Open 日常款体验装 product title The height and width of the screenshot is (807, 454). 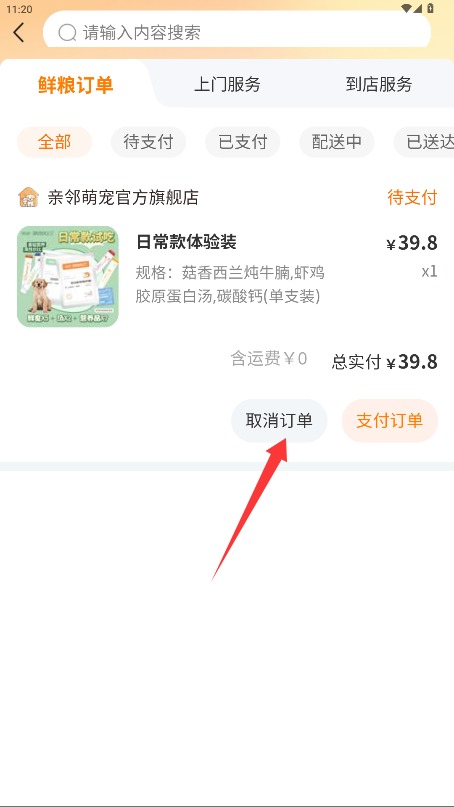click(x=186, y=241)
